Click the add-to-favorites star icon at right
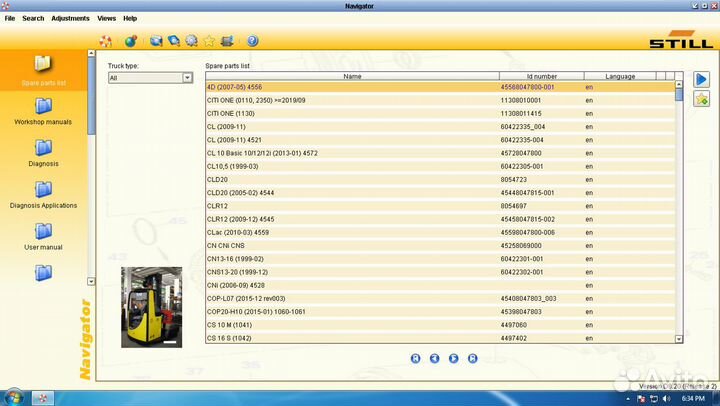This screenshot has width=720, height=406. [x=702, y=98]
